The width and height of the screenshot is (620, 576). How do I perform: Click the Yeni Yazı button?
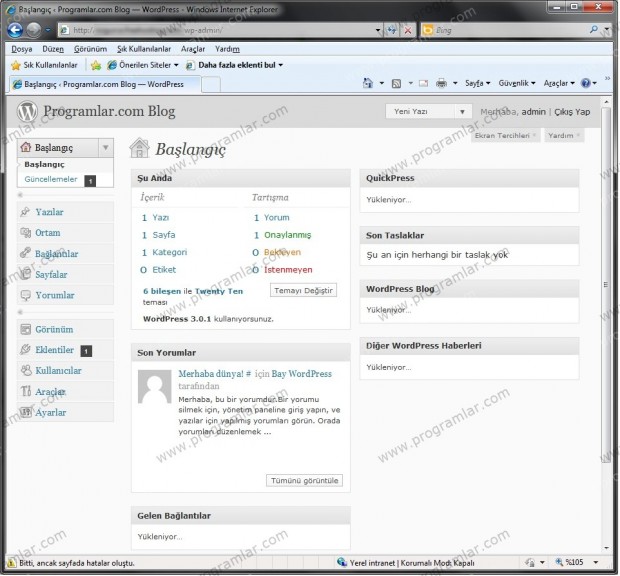420,111
